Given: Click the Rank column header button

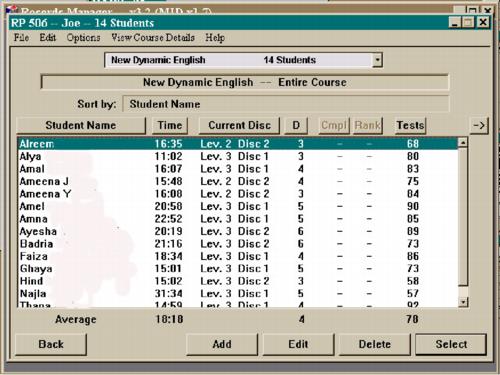Looking at the screenshot, I should click(x=367, y=125).
